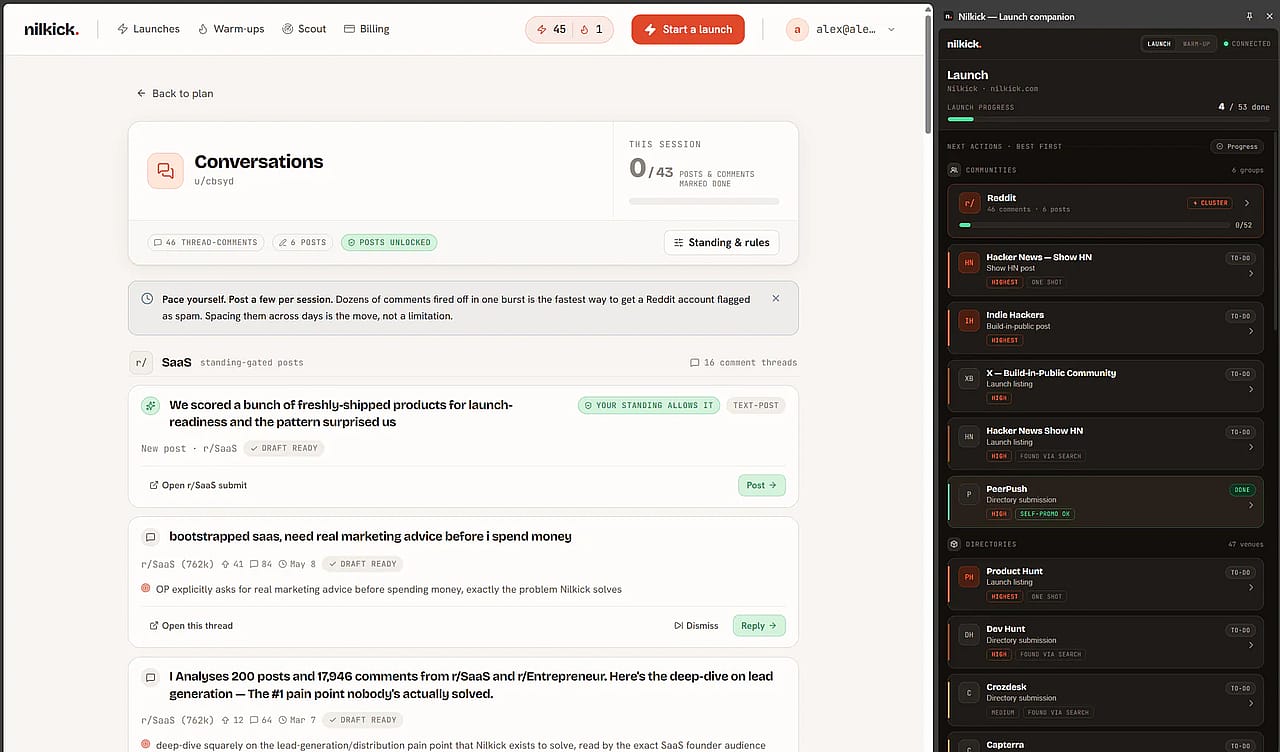Image resolution: width=1280 pixels, height=752 pixels.
Task: Click the Posts unlocked badge
Action: 389,242
